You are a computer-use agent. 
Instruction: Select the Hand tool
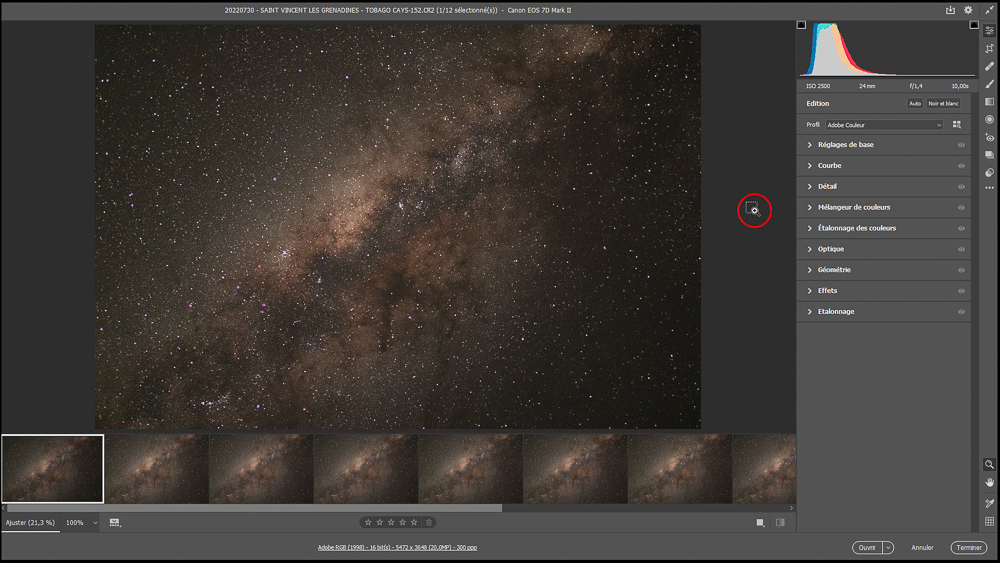coord(989,483)
